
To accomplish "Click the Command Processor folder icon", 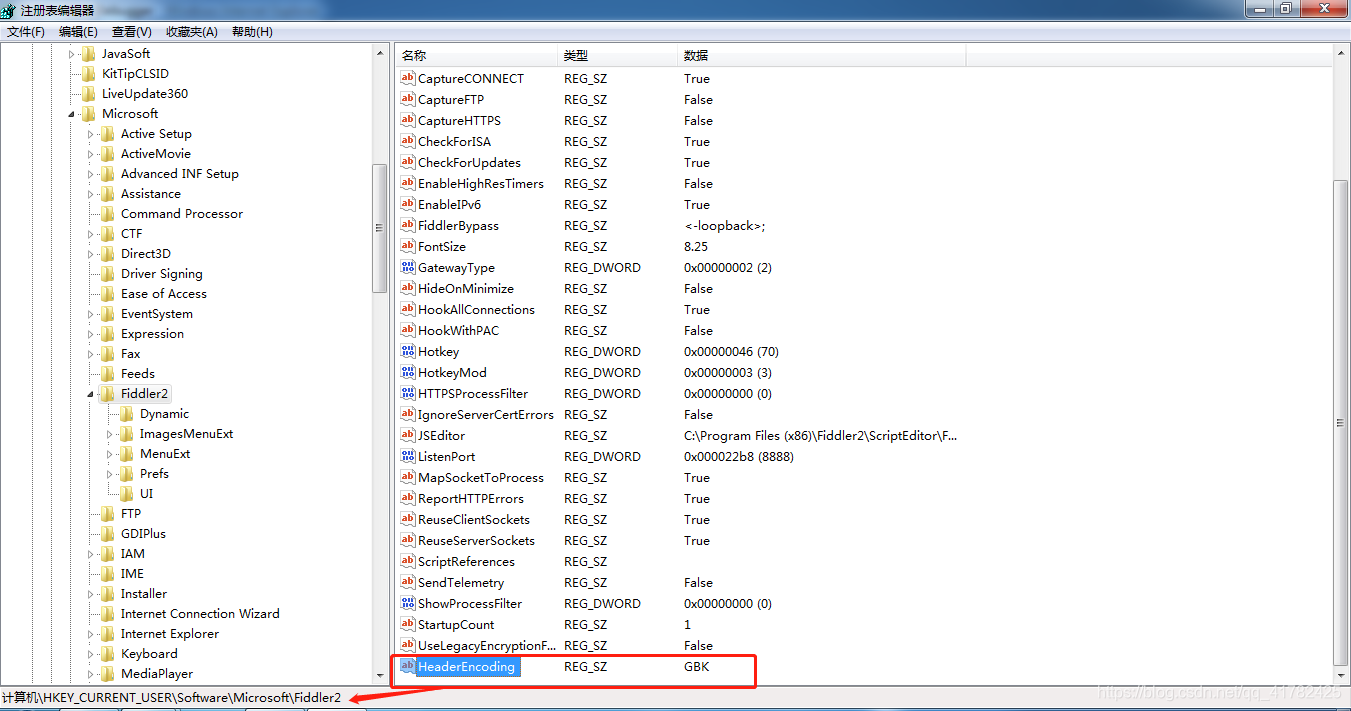I will click(108, 214).
